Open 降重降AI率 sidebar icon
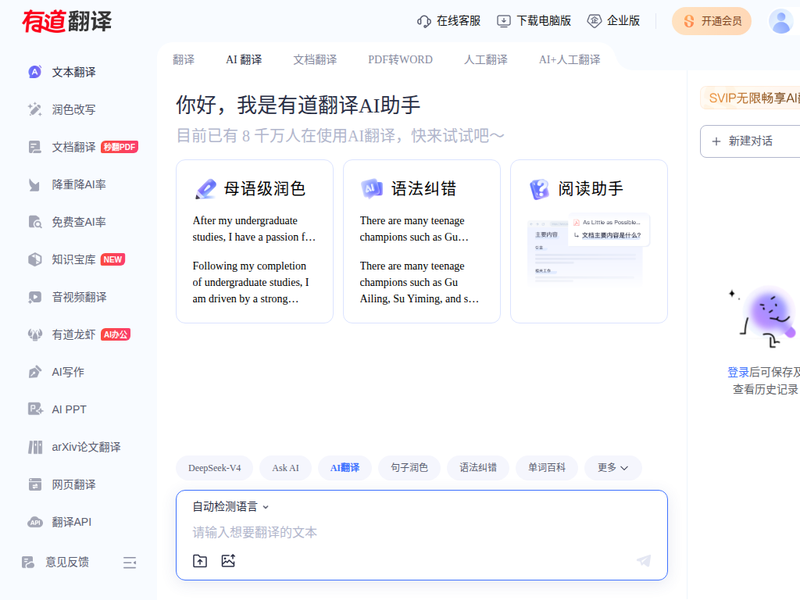 35,184
